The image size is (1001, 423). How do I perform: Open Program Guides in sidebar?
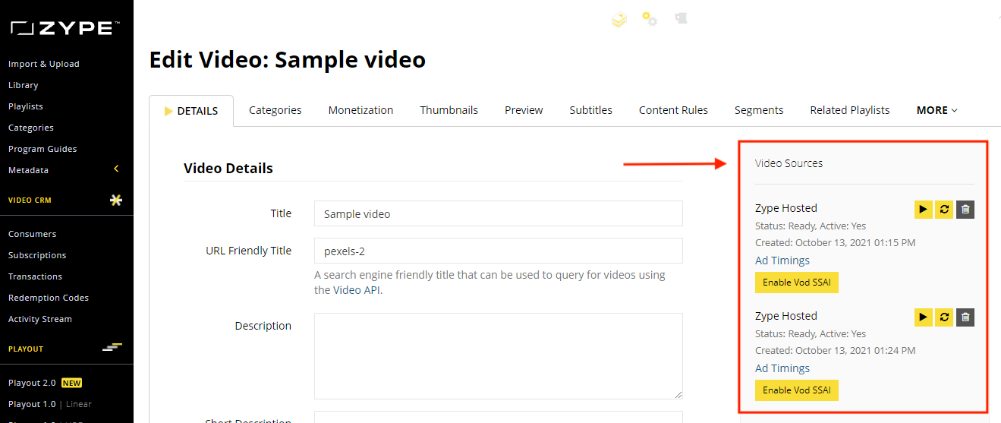point(42,149)
